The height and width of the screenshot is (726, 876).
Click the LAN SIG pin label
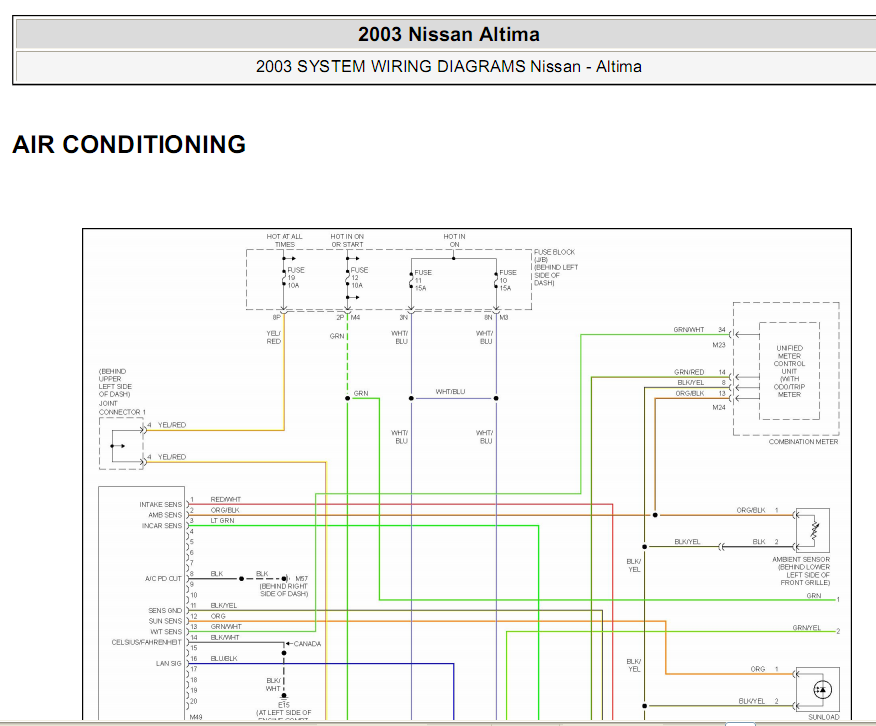point(169,663)
